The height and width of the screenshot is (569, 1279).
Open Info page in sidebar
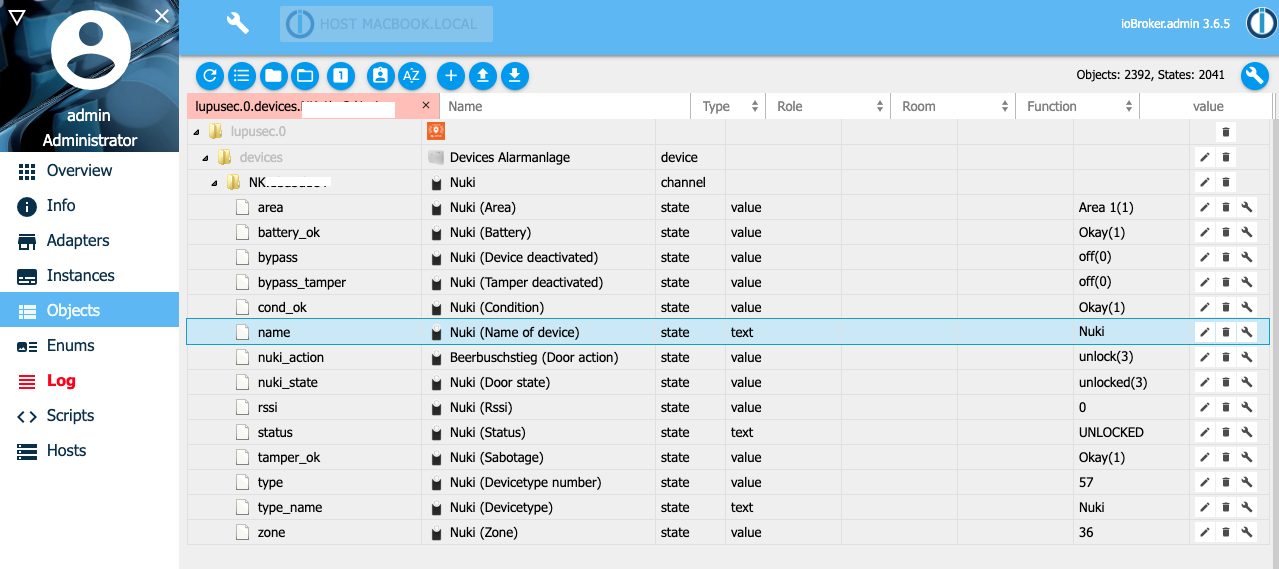89,205
